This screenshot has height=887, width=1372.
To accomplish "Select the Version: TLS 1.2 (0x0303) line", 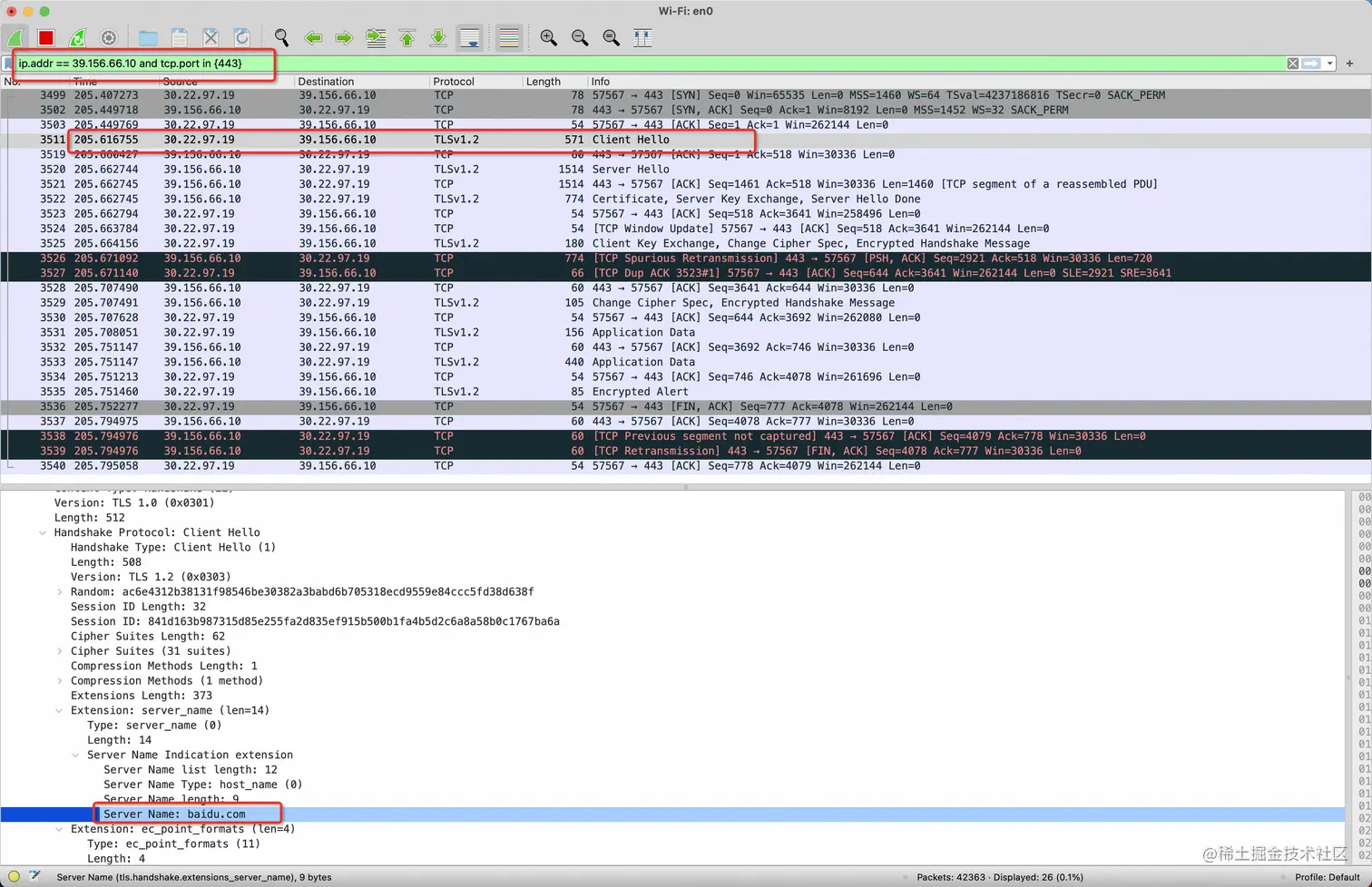I will 151,577.
